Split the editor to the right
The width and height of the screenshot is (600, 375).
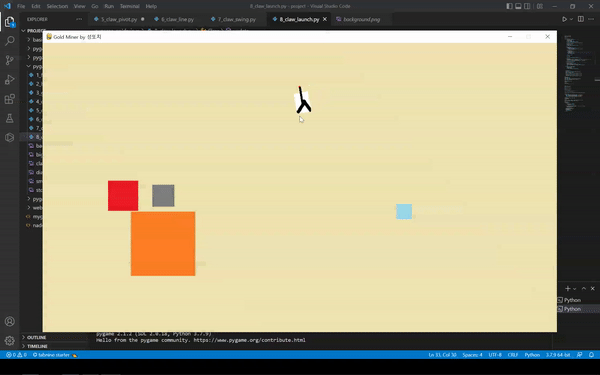coord(581,19)
